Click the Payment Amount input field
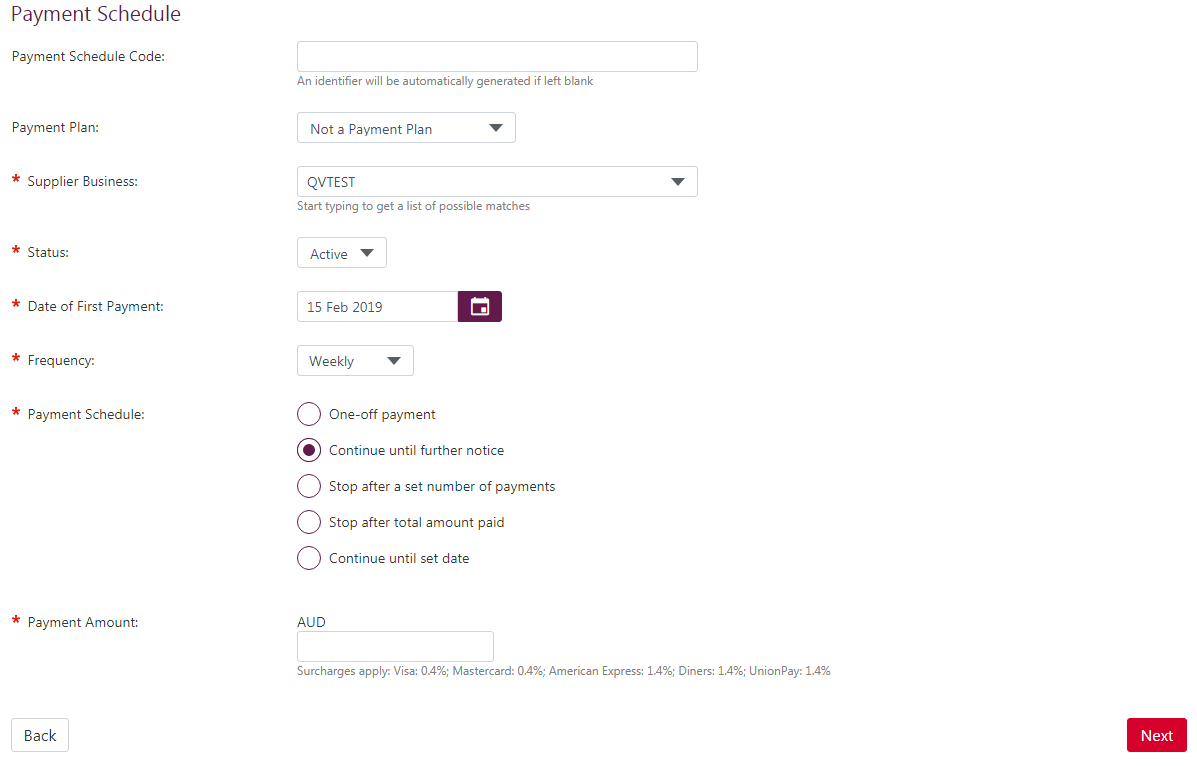 point(395,646)
